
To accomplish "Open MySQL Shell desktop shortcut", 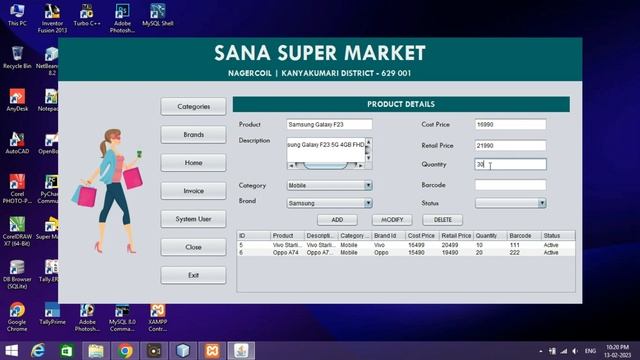I will tap(158, 15).
